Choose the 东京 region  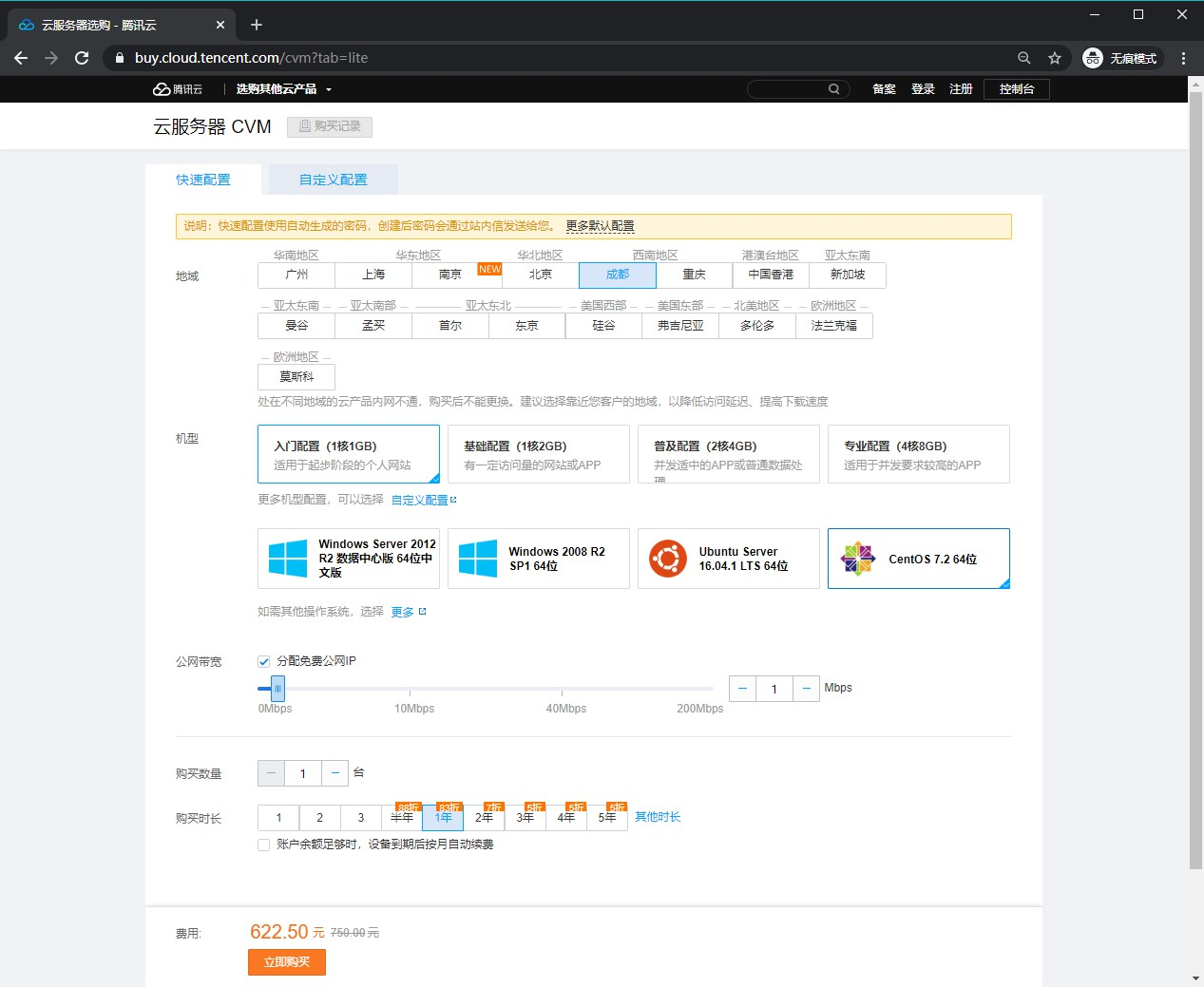click(x=527, y=325)
